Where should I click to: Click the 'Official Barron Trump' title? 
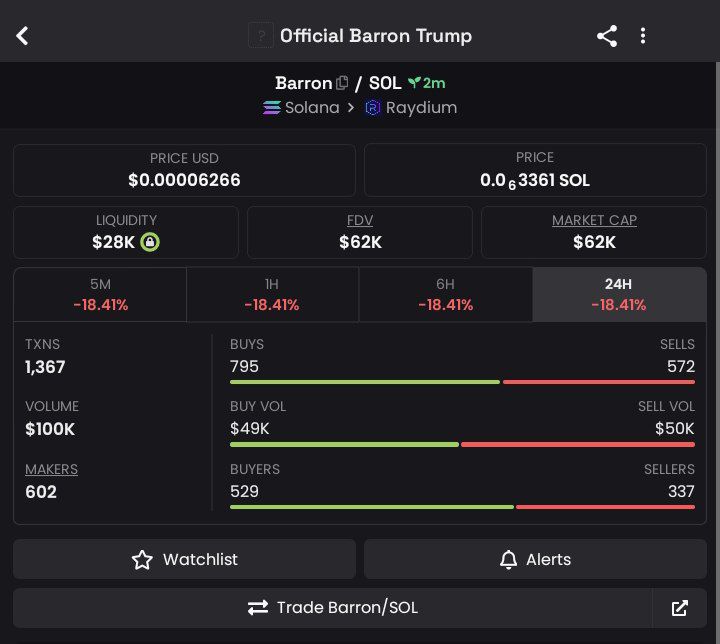pos(376,36)
